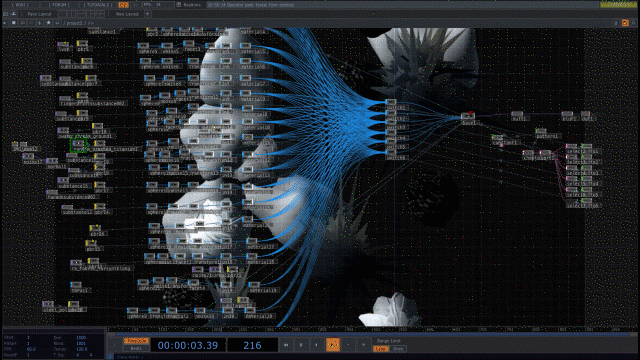640x360 pixels.
Task: Open the FORUM link in the top bar
Action: pos(59,5)
